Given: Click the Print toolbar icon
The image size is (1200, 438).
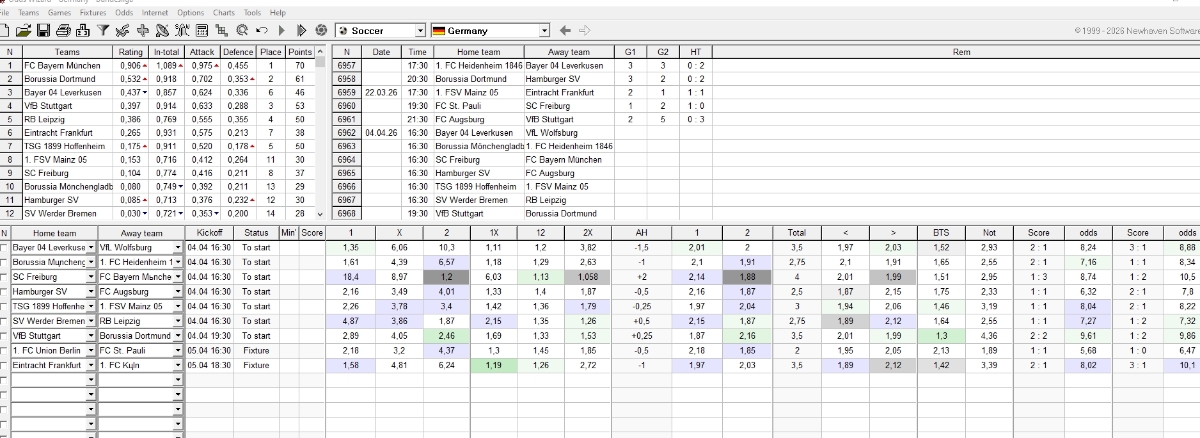Looking at the screenshot, I should click(62, 31).
